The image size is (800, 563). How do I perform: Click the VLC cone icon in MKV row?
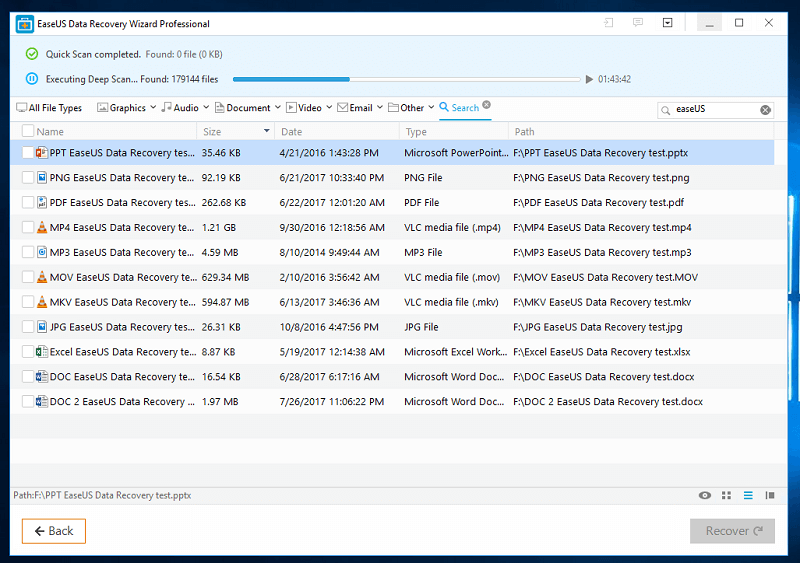point(42,302)
